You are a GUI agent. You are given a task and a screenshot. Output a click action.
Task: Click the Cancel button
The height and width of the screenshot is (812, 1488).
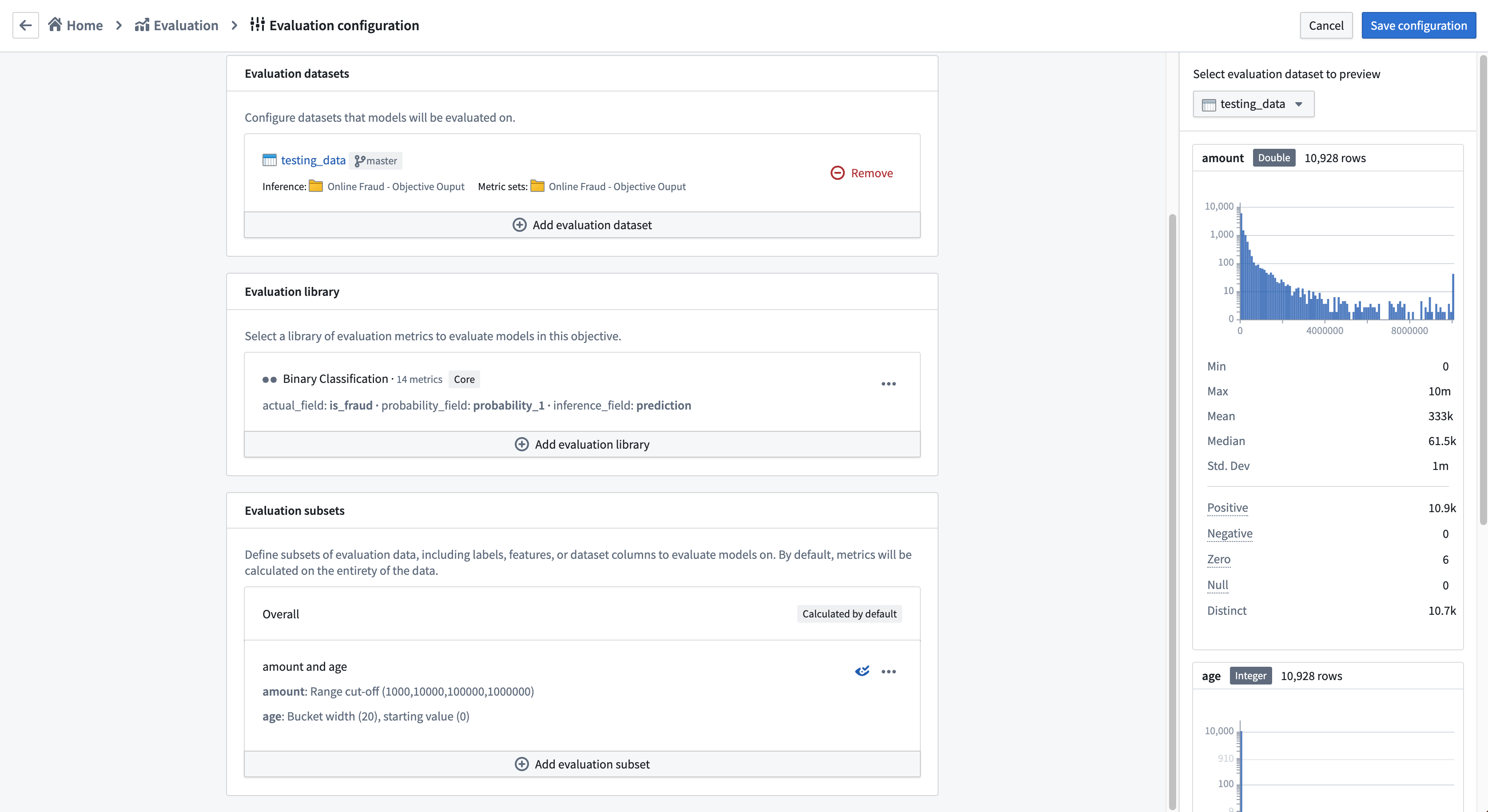point(1326,25)
